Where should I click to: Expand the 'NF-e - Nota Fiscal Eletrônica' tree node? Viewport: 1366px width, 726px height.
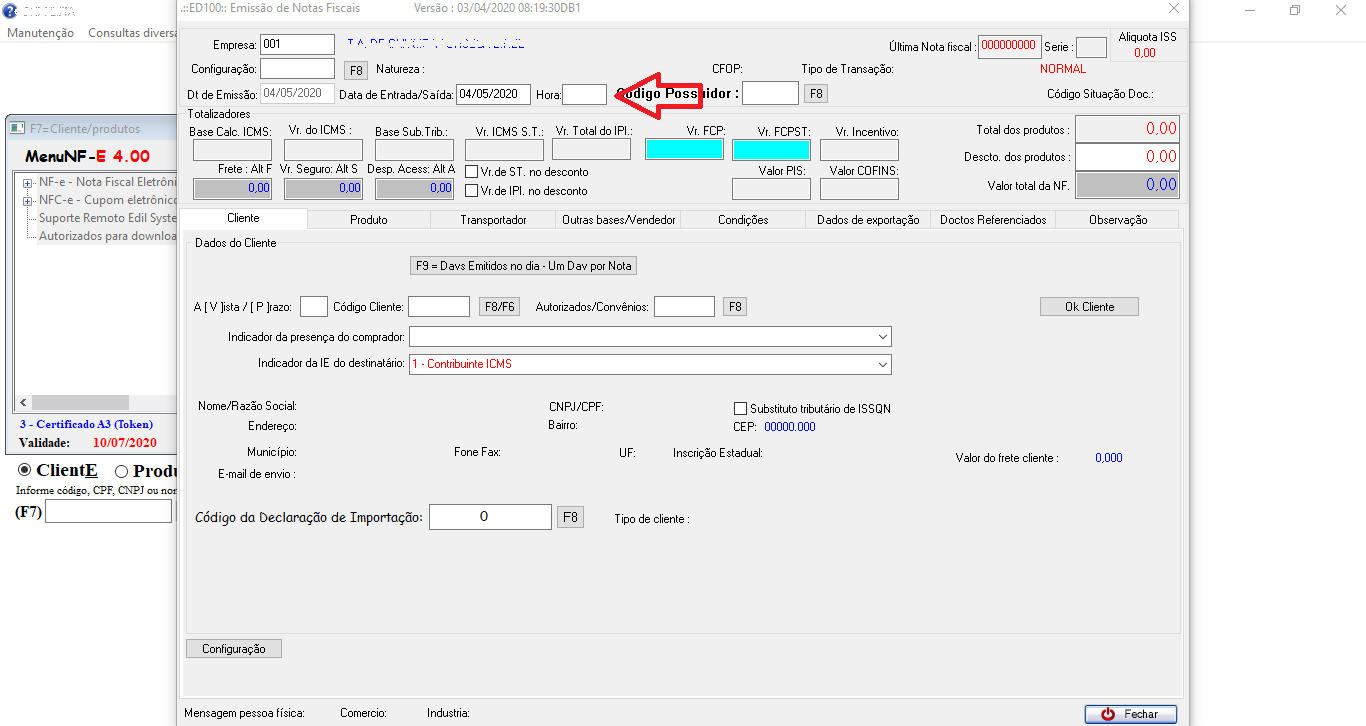(27, 183)
